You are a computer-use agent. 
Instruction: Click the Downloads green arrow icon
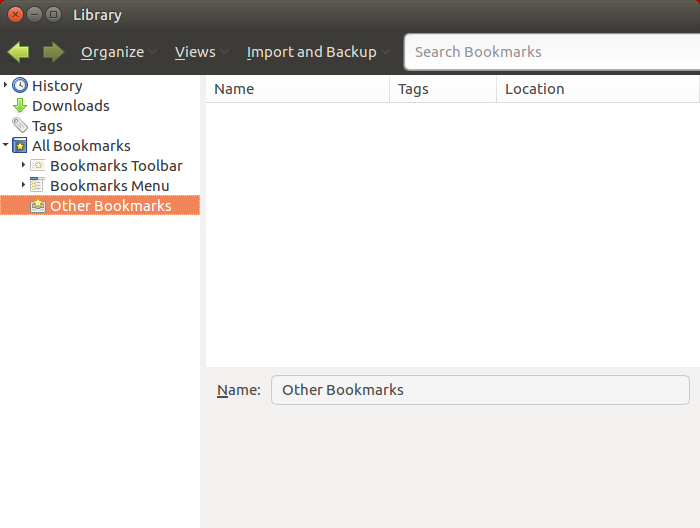click(x=20, y=105)
